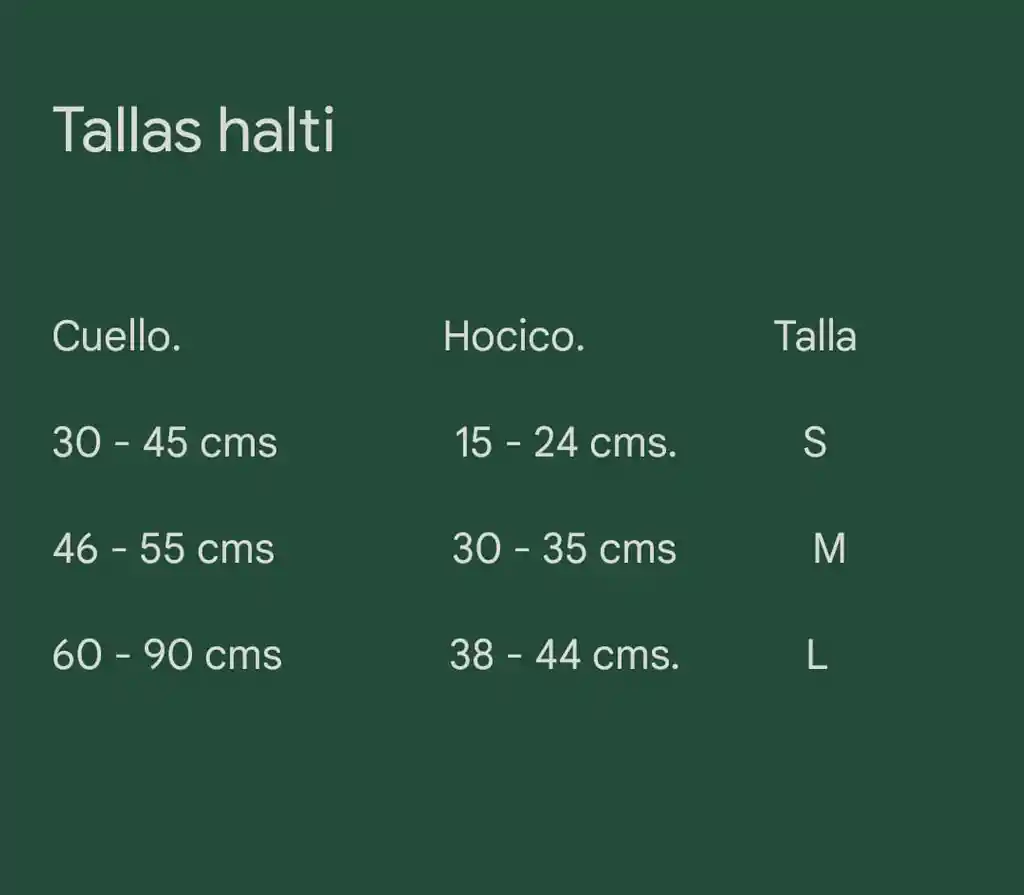Click the neck measurement "46 - 55 cms"
This screenshot has height=895, width=1024.
click(163, 548)
